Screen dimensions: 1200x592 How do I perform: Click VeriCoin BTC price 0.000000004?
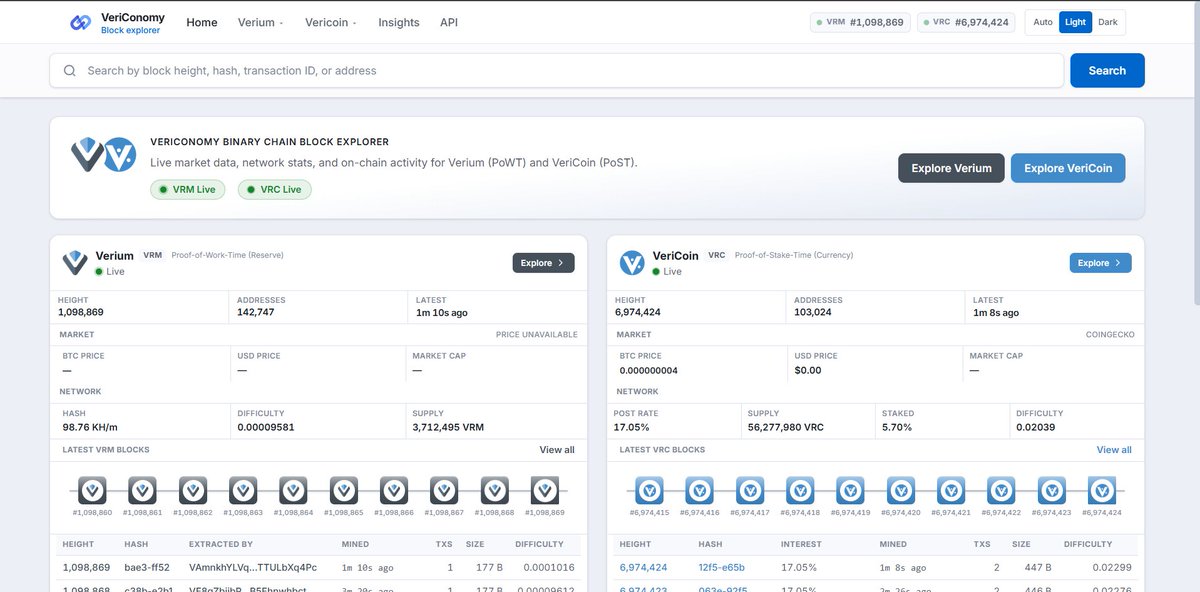[x=648, y=370]
